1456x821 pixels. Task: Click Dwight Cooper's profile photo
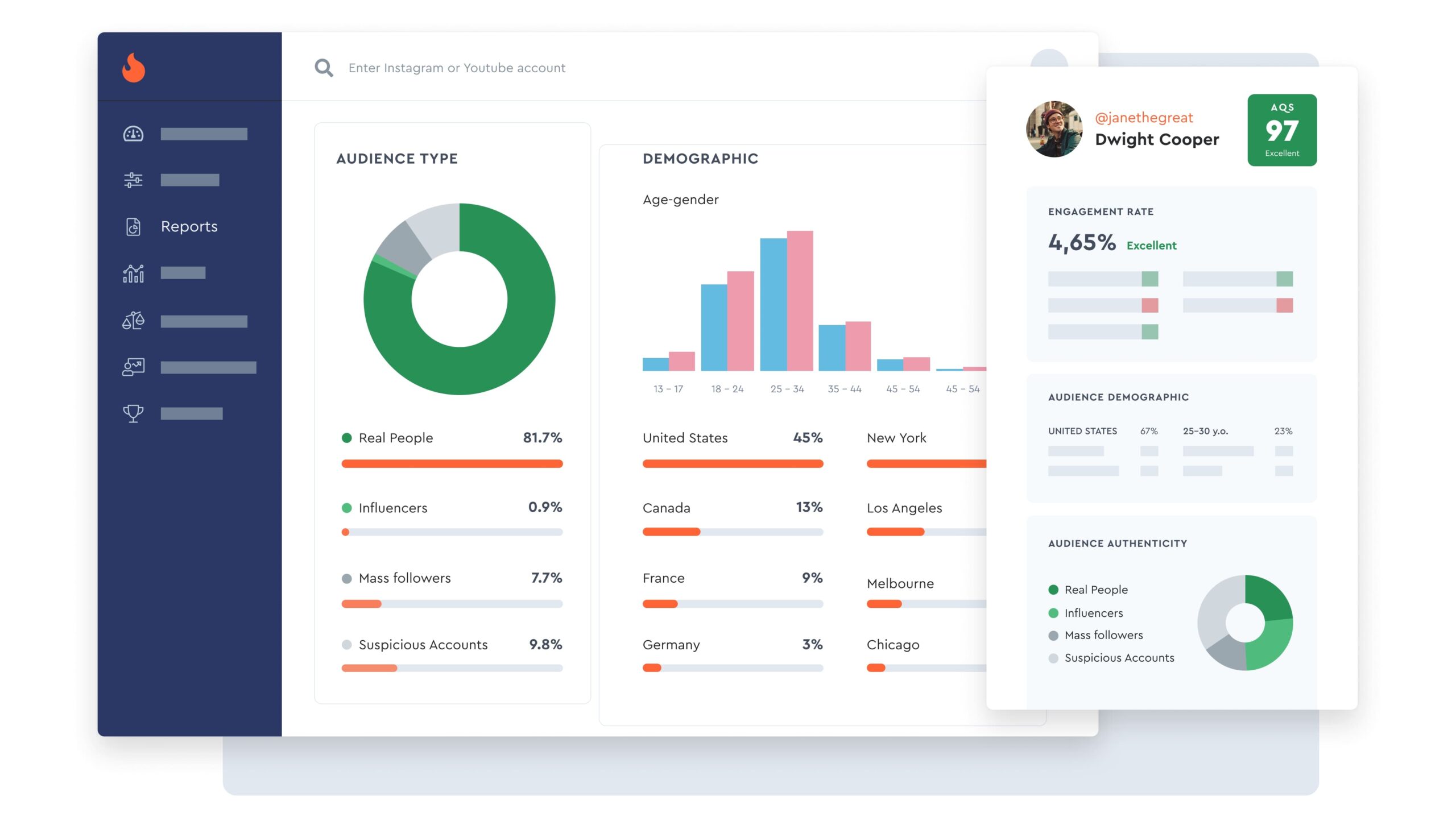coord(1054,129)
